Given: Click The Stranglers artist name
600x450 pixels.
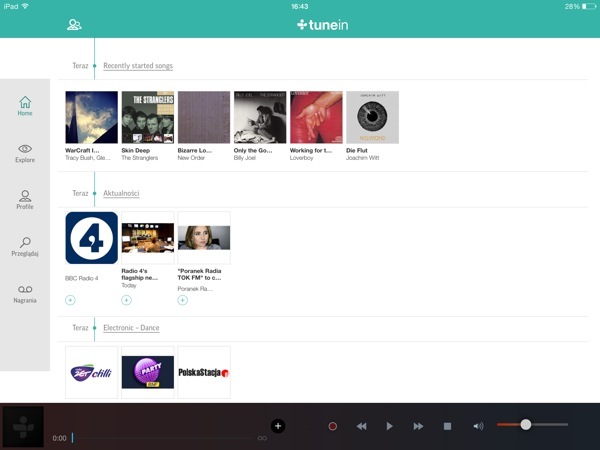Looking at the screenshot, I should [x=140, y=158].
